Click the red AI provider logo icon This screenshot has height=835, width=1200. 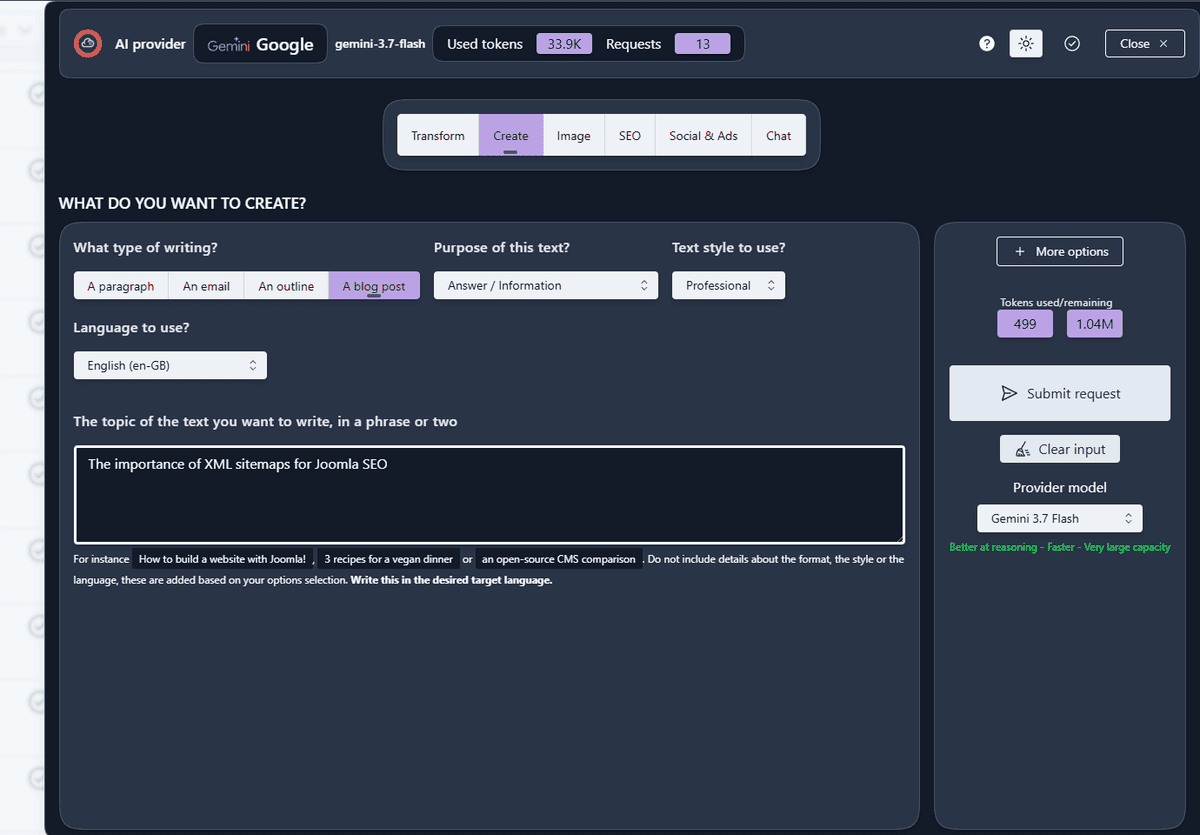tap(88, 44)
